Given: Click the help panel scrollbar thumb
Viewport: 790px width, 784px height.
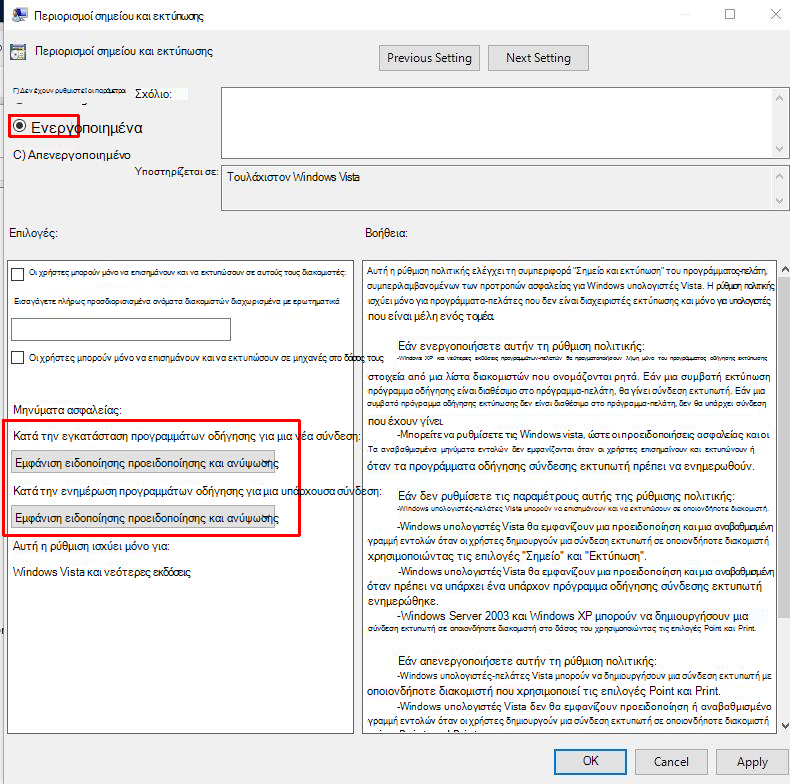Looking at the screenshot, I should pyautogui.click(x=784, y=448).
